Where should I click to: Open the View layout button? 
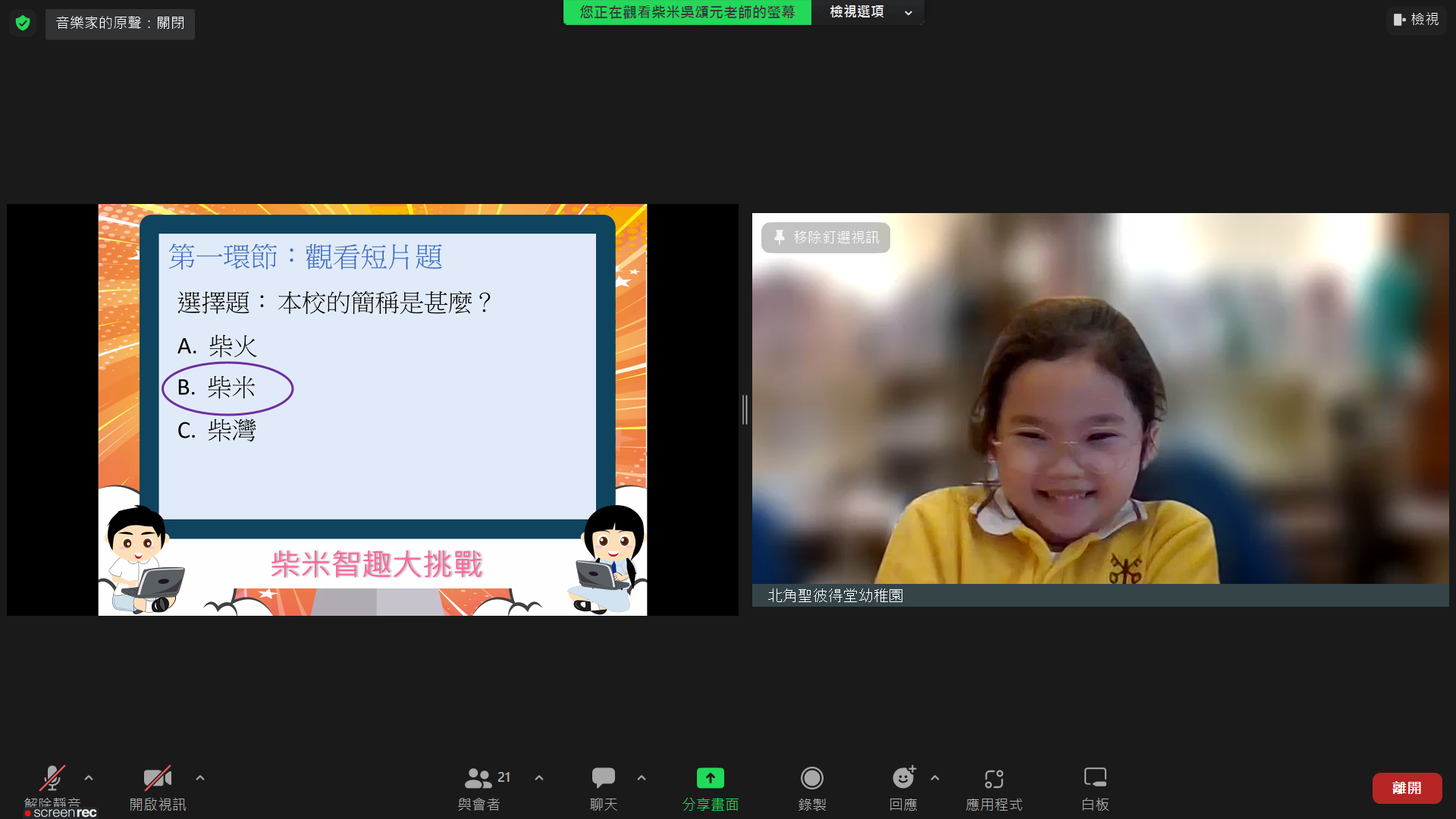click(x=1416, y=20)
